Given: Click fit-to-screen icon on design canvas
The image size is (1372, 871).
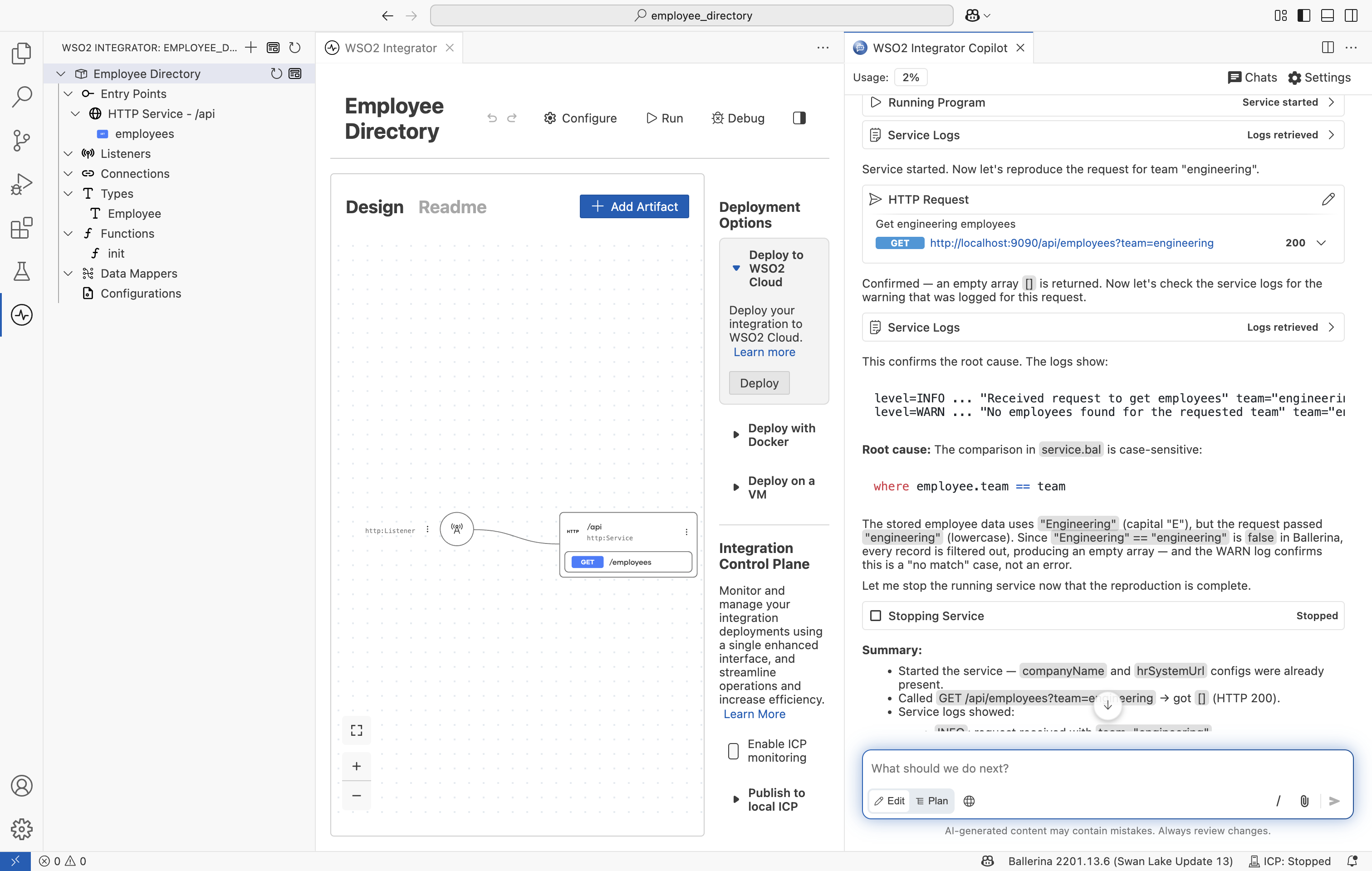Looking at the screenshot, I should point(357,730).
